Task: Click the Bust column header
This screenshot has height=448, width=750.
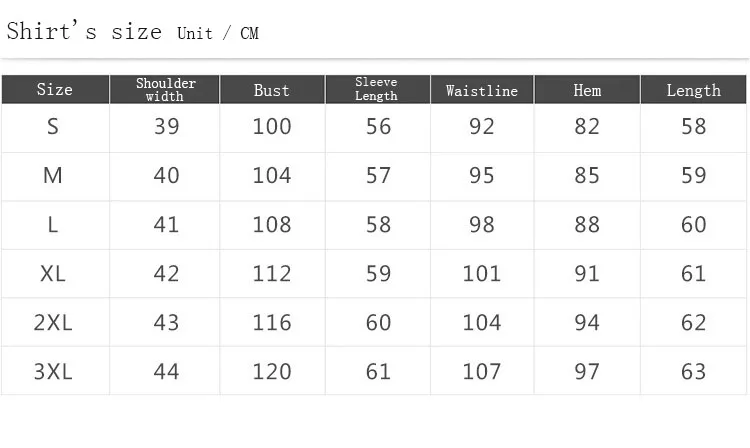Action: pyautogui.click(x=272, y=89)
